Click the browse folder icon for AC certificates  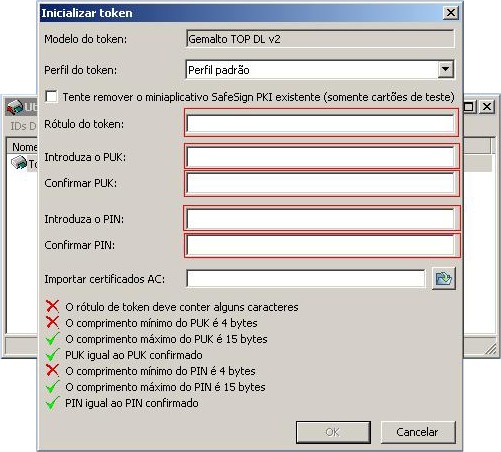(x=443, y=278)
